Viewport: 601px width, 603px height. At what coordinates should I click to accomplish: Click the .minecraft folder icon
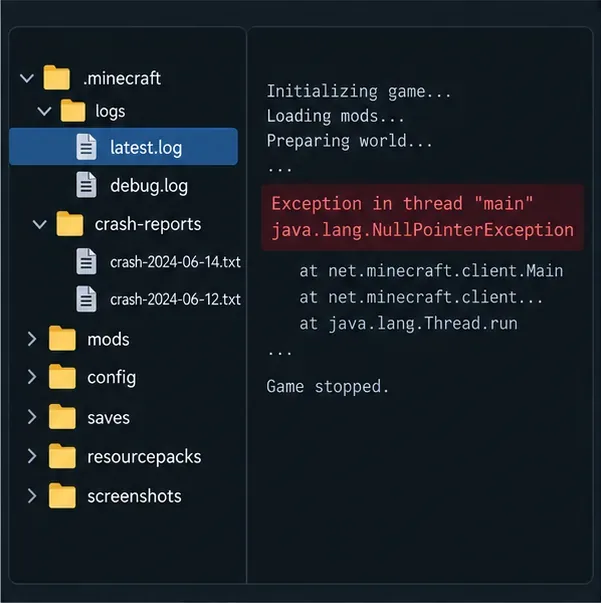click(x=57, y=78)
